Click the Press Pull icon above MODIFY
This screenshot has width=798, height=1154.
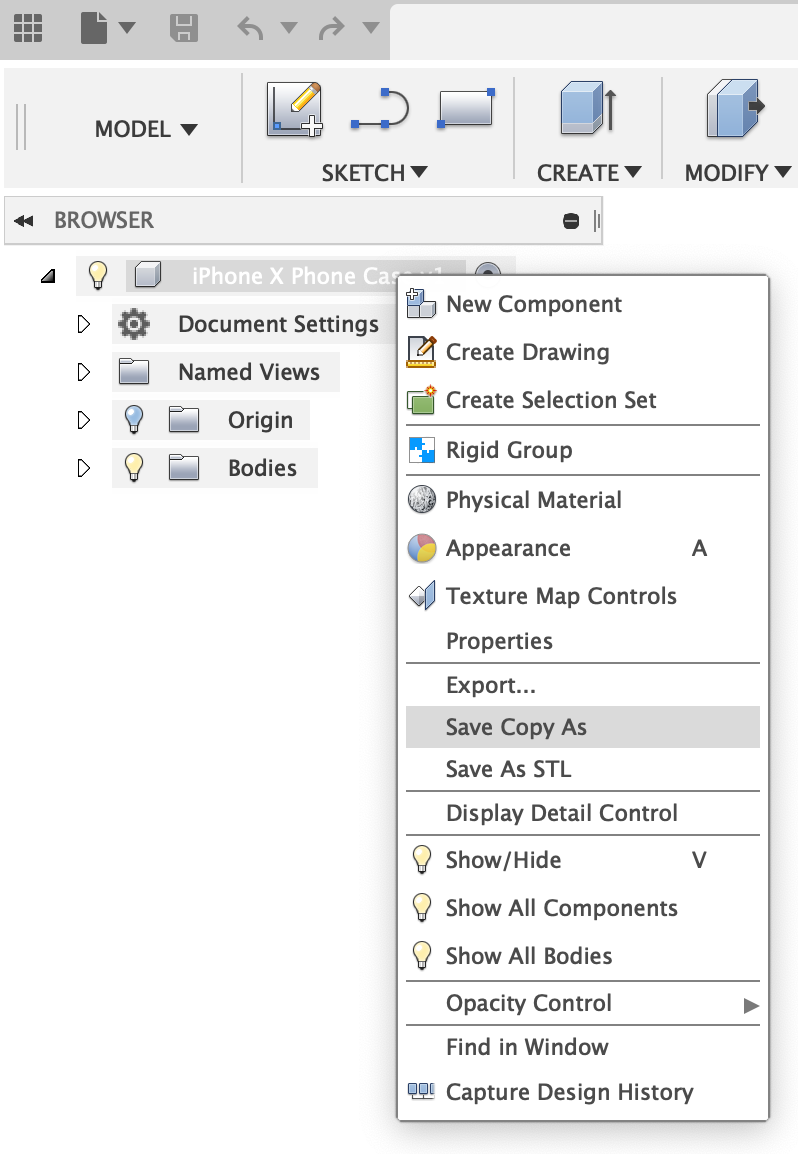pyautogui.click(x=735, y=109)
